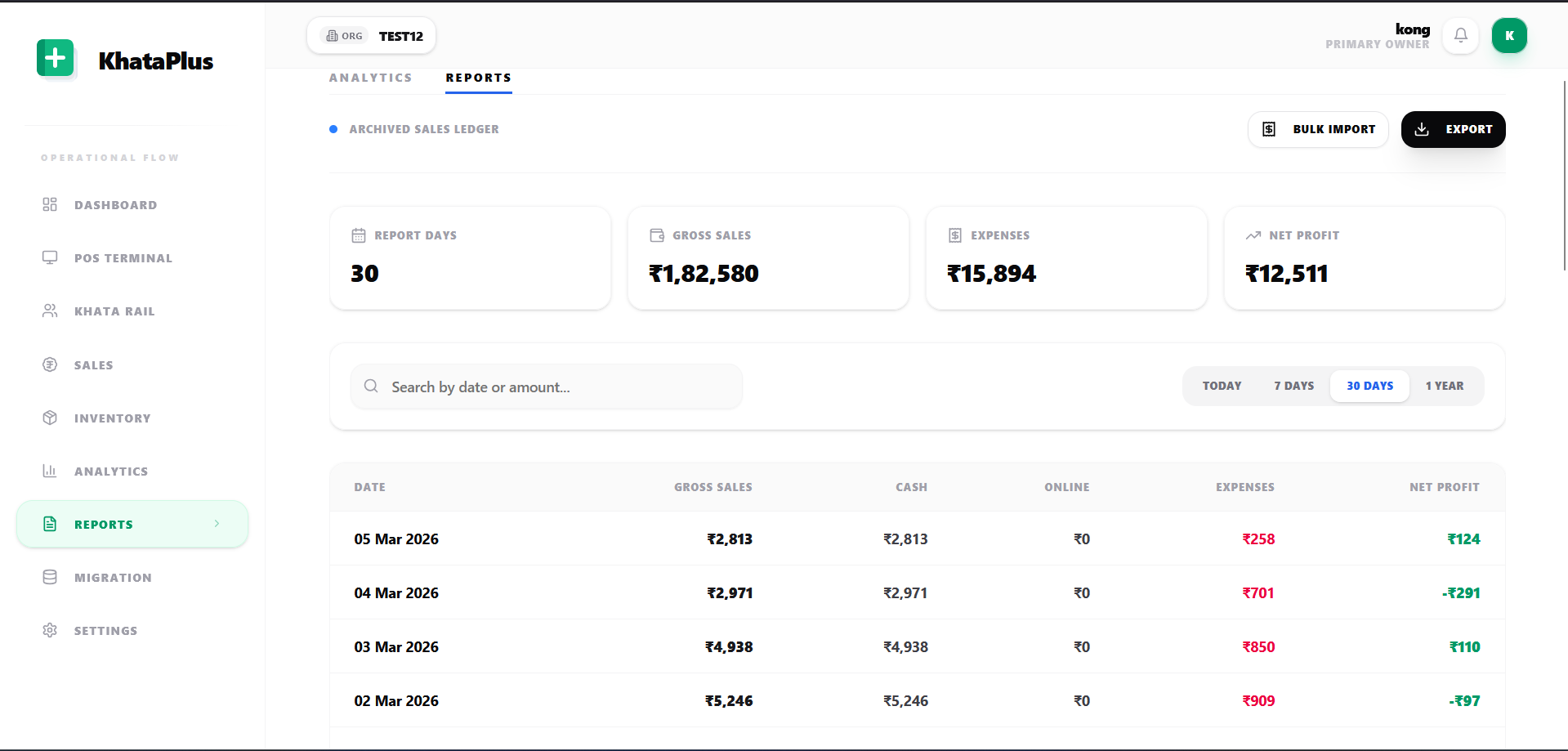Click the Migration database icon
Screen dimensions: 1568x751
(50, 577)
